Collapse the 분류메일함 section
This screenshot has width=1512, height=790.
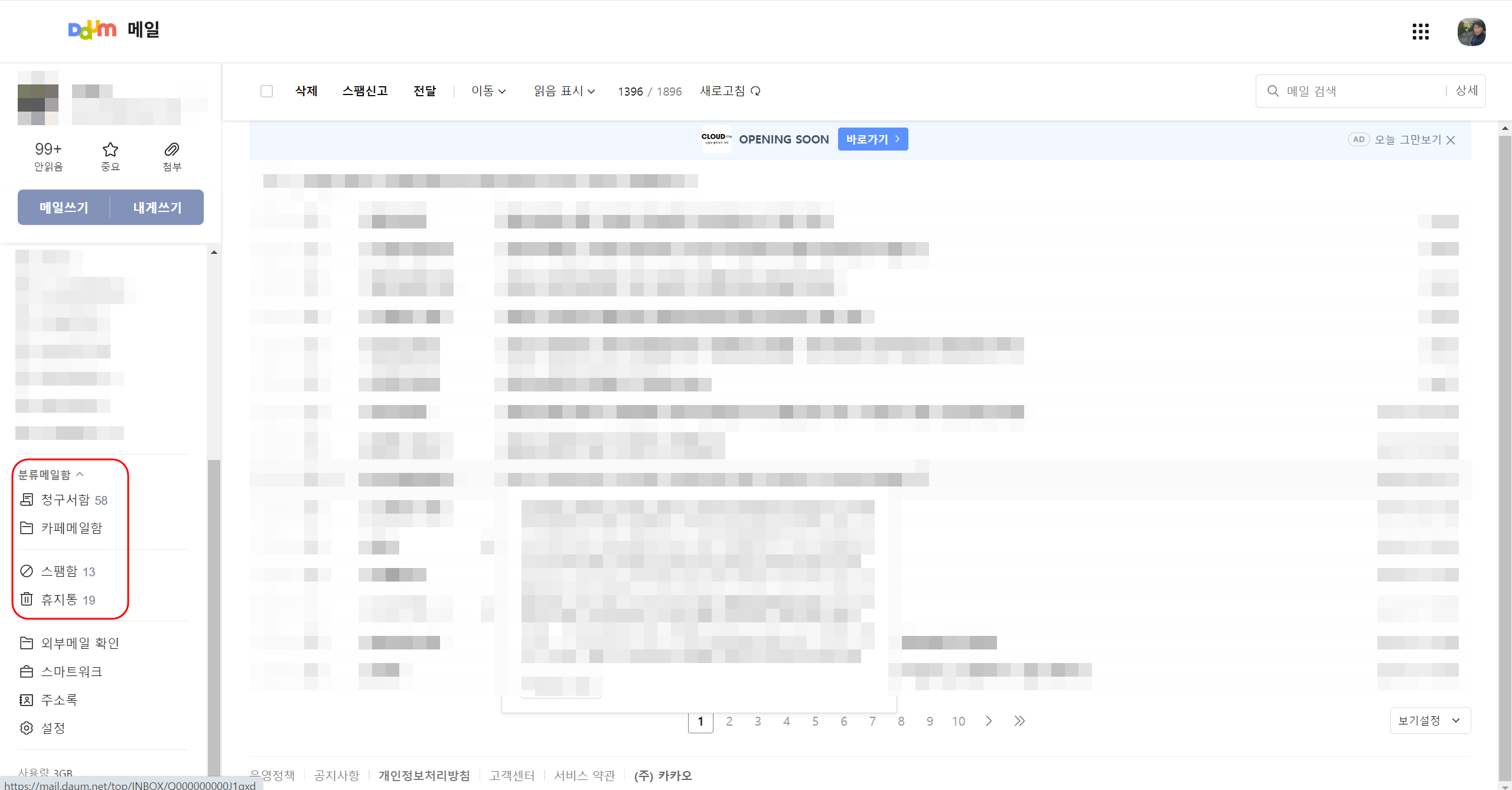pos(80,474)
